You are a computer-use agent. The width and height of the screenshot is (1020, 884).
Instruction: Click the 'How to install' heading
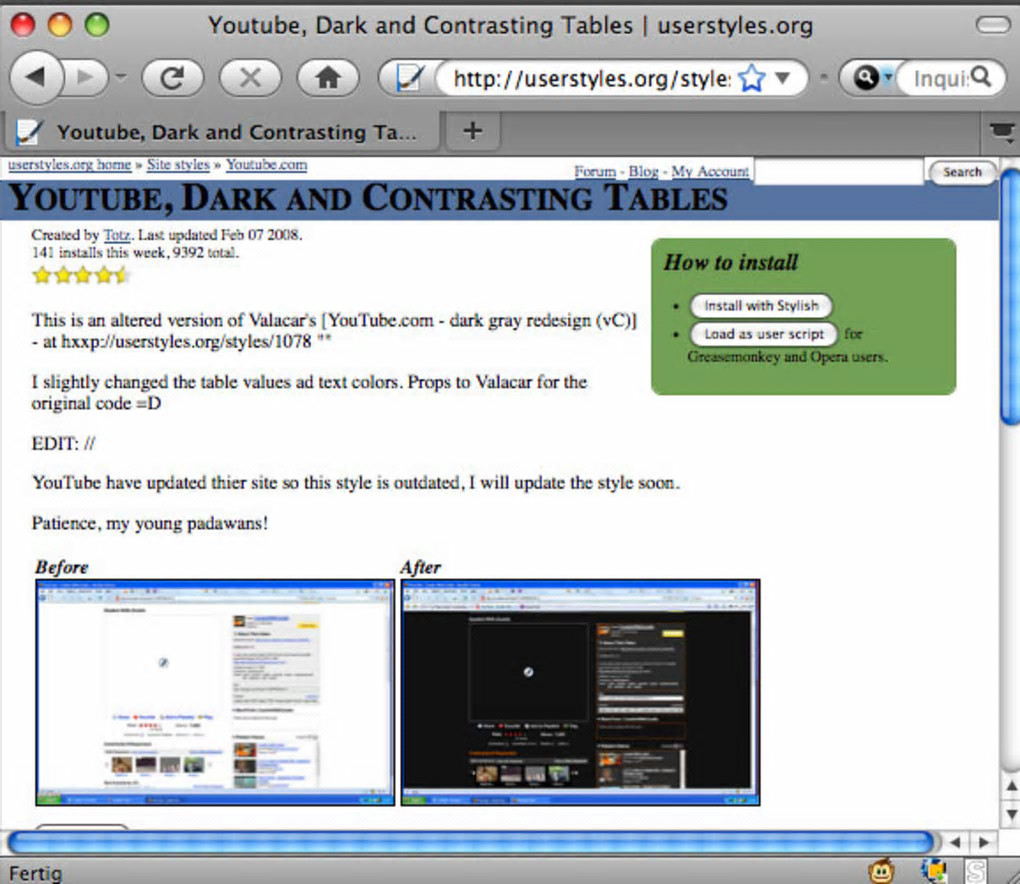click(731, 262)
